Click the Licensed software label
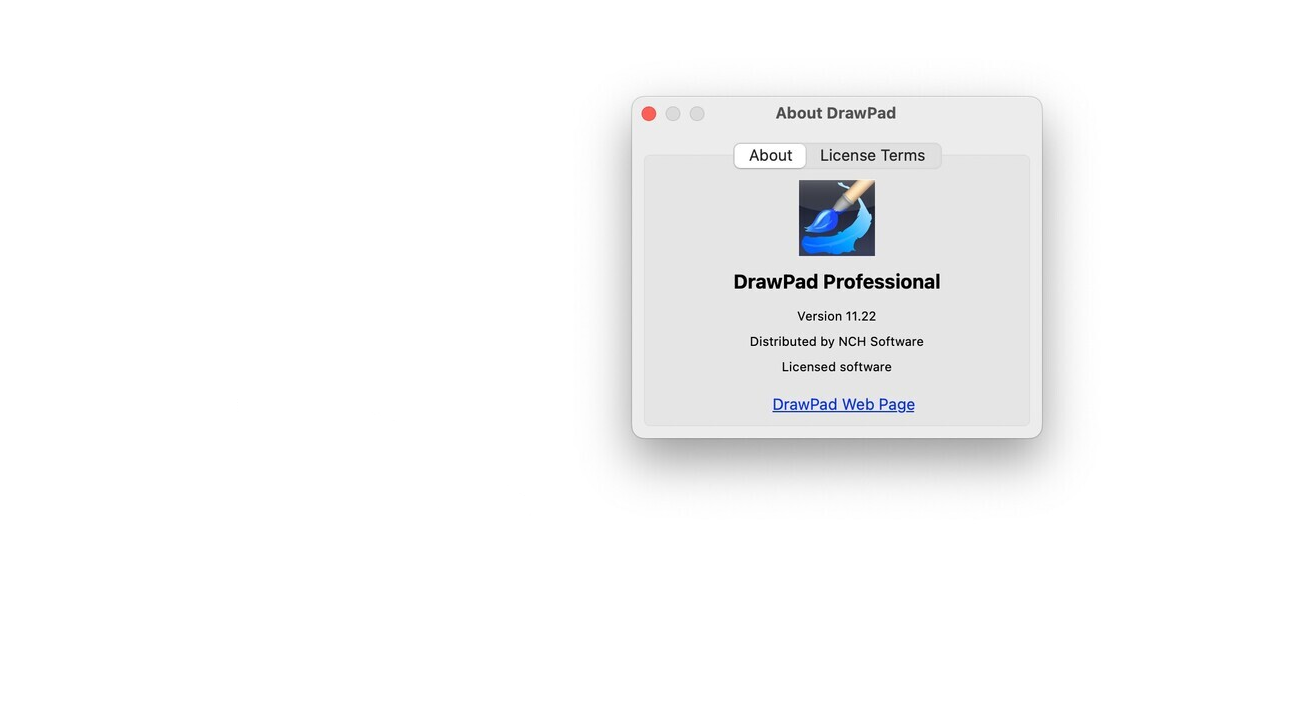Image resolution: width=1305 pixels, height=723 pixels. (836, 366)
